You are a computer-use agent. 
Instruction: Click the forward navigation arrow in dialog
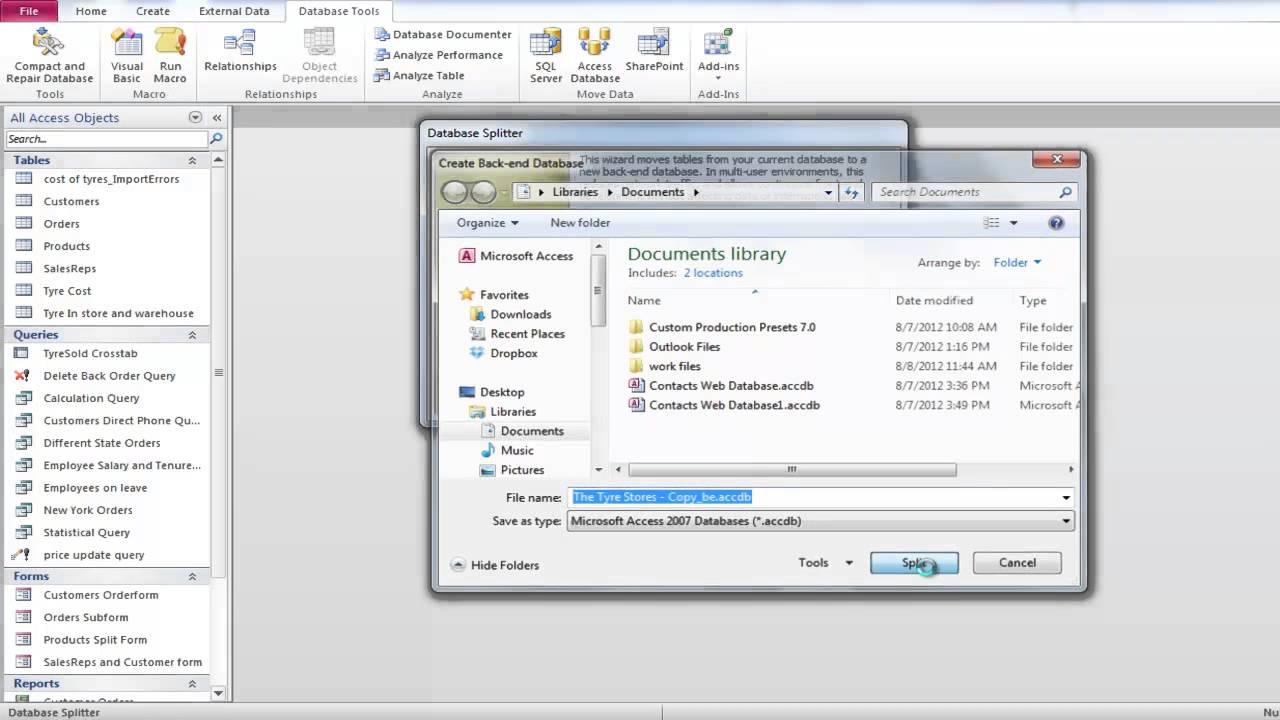[x=484, y=192]
